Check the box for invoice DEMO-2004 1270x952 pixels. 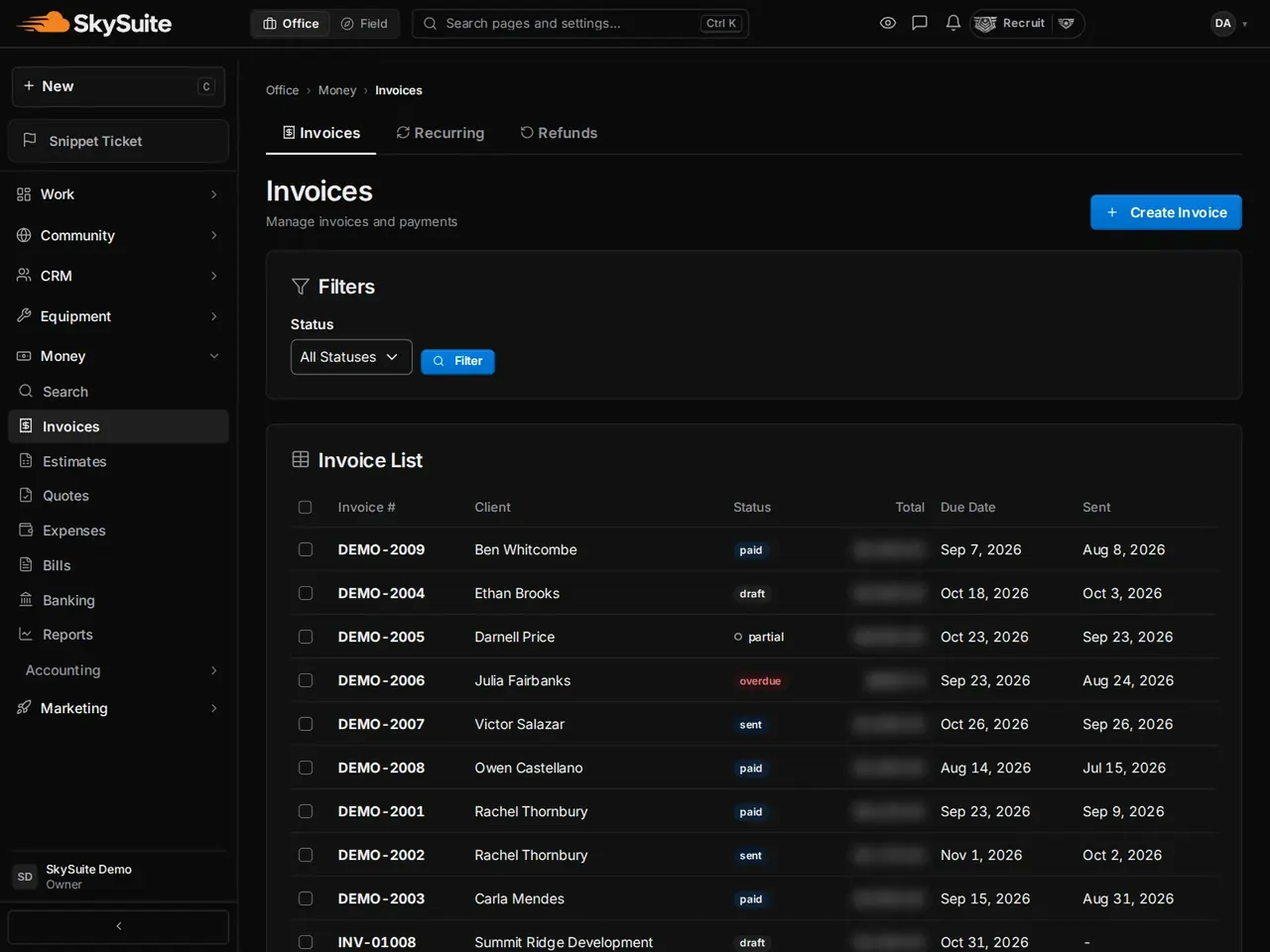click(x=306, y=593)
